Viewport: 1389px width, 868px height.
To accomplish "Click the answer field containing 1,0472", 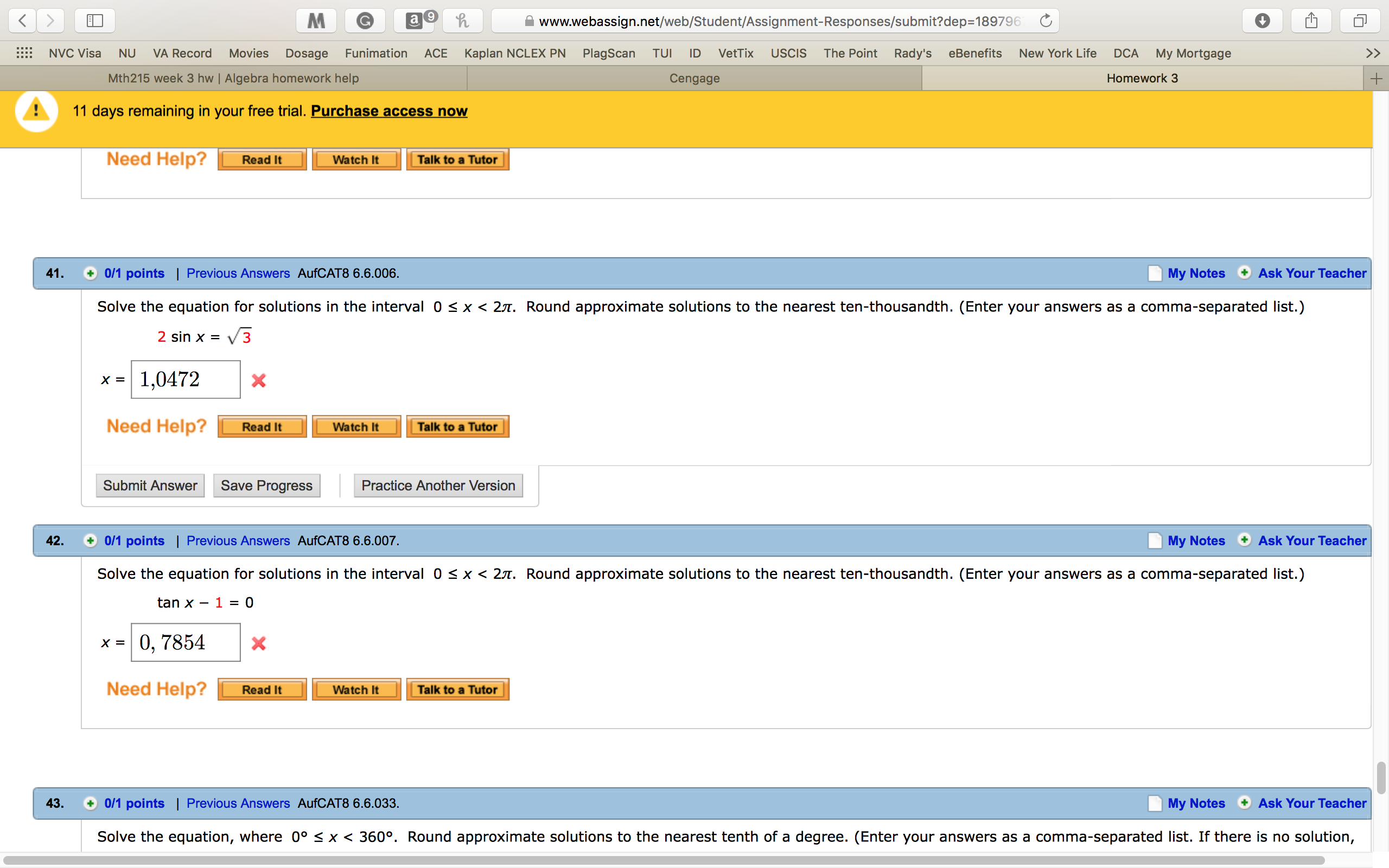I will click(x=186, y=379).
